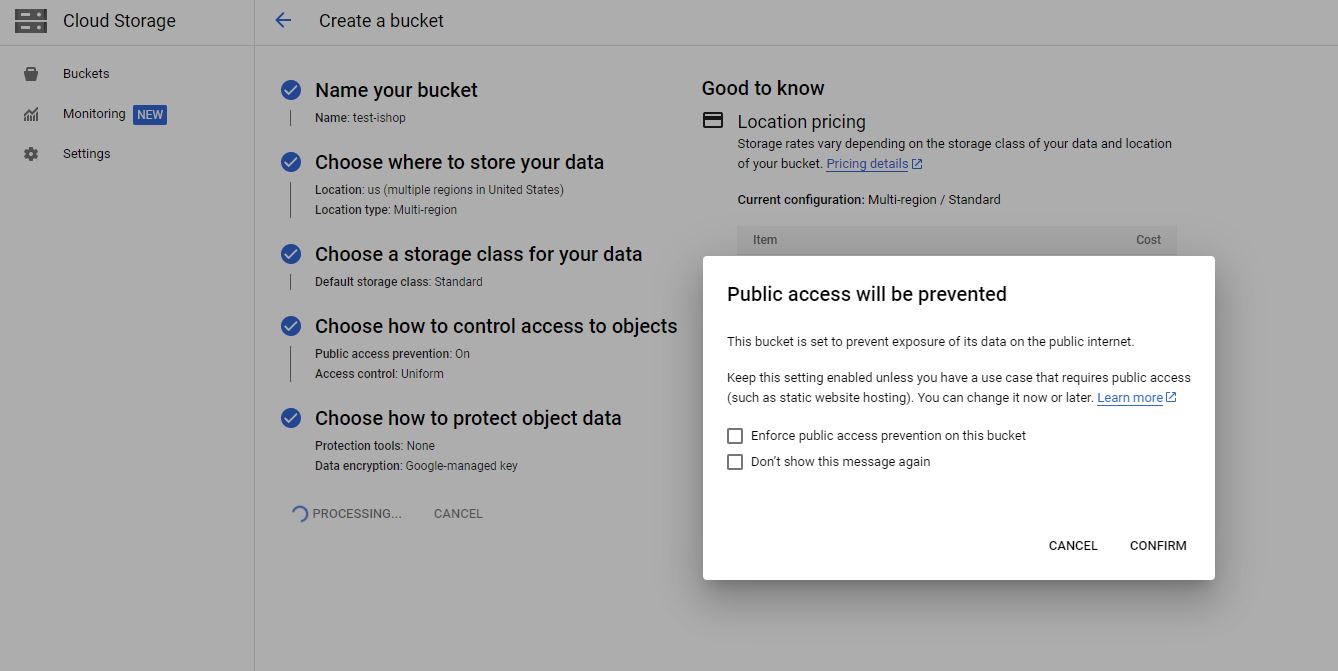Click the checkmark beside Name your bucket
This screenshot has height=671, width=1338.
pyautogui.click(x=291, y=90)
